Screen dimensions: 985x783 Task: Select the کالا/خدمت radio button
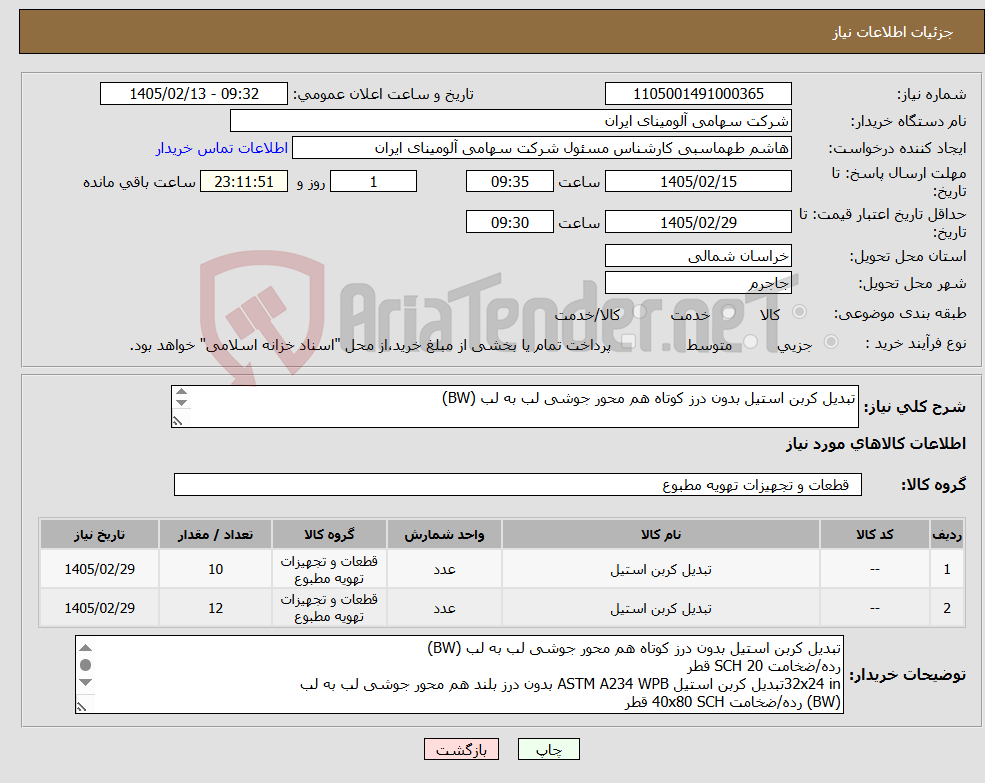(x=639, y=312)
